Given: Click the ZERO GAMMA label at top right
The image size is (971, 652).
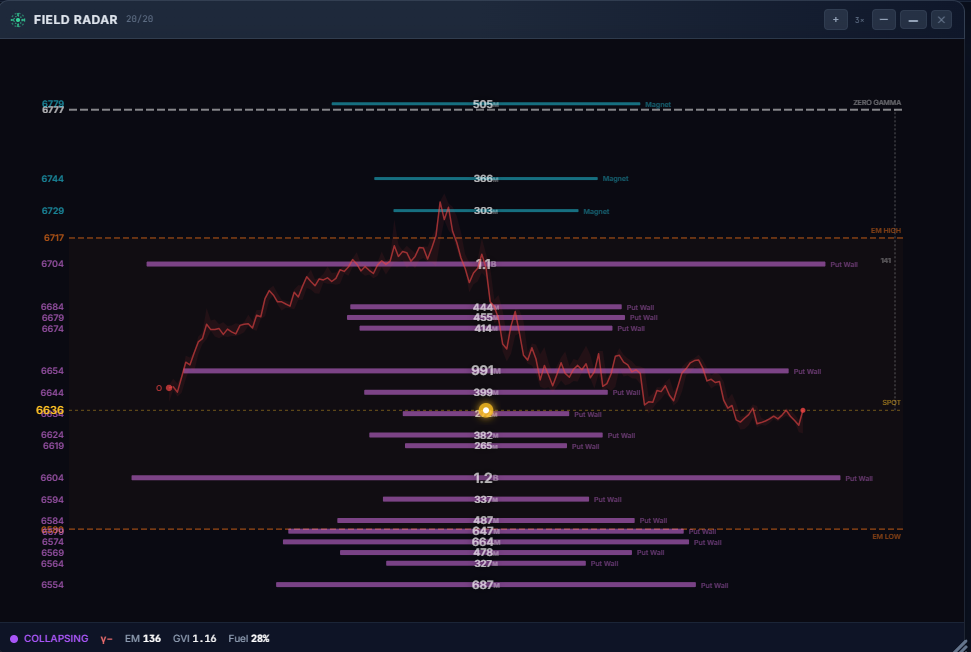Looking at the screenshot, I should click(876, 102).
